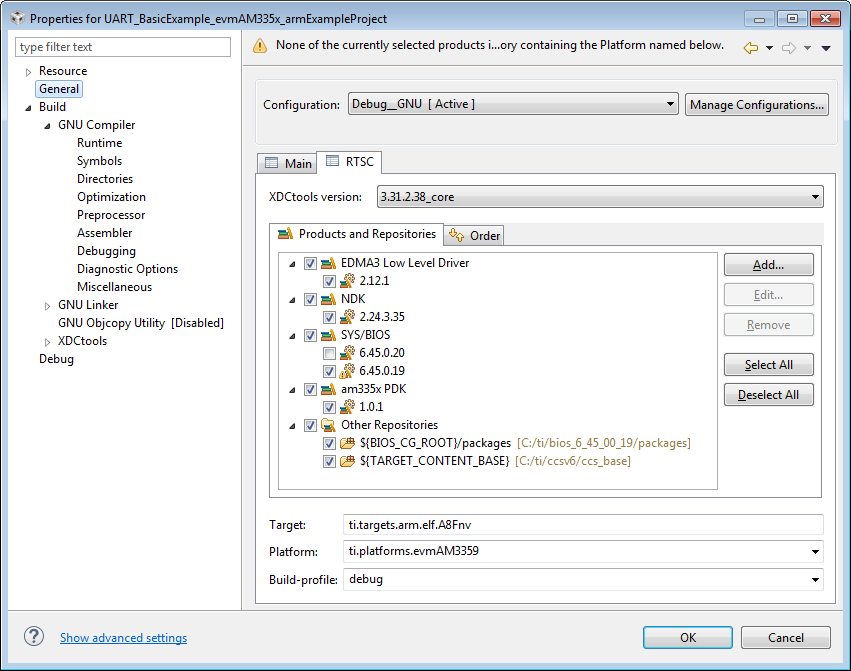This screenshot has width=851, height=671.
Task: Click into the type filter text field
Action: [x=123, y=47]
